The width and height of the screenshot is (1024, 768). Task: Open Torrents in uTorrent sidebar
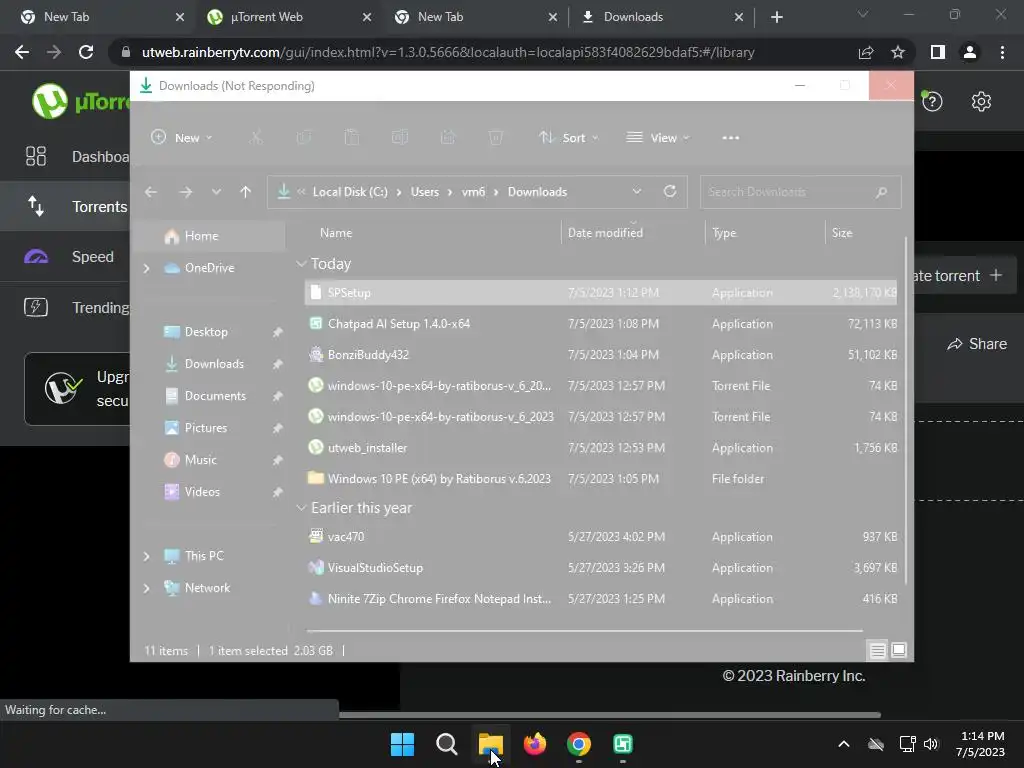[65, 206]
